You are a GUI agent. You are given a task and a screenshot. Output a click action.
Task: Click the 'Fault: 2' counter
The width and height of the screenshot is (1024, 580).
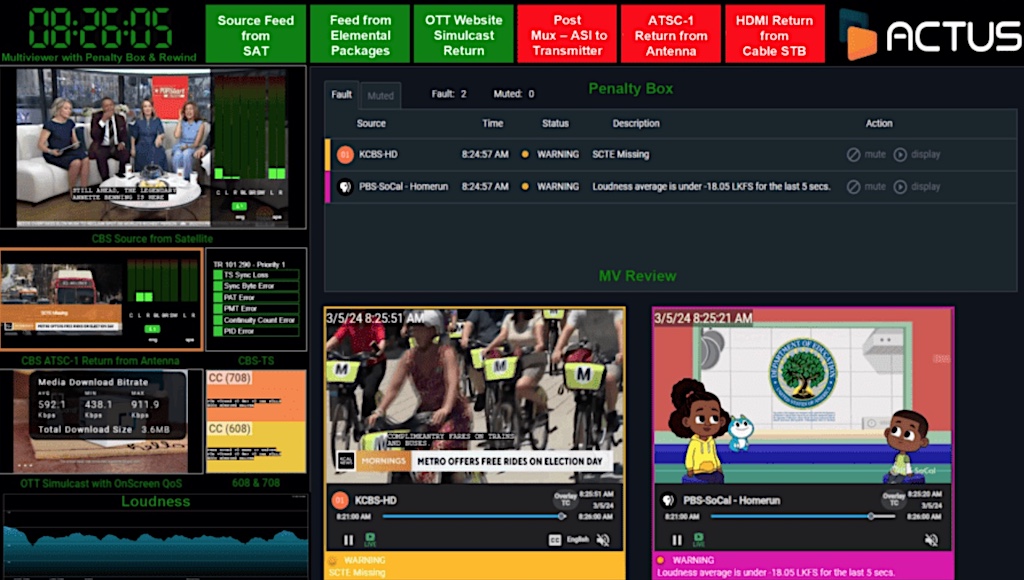[x=449, y=94]
